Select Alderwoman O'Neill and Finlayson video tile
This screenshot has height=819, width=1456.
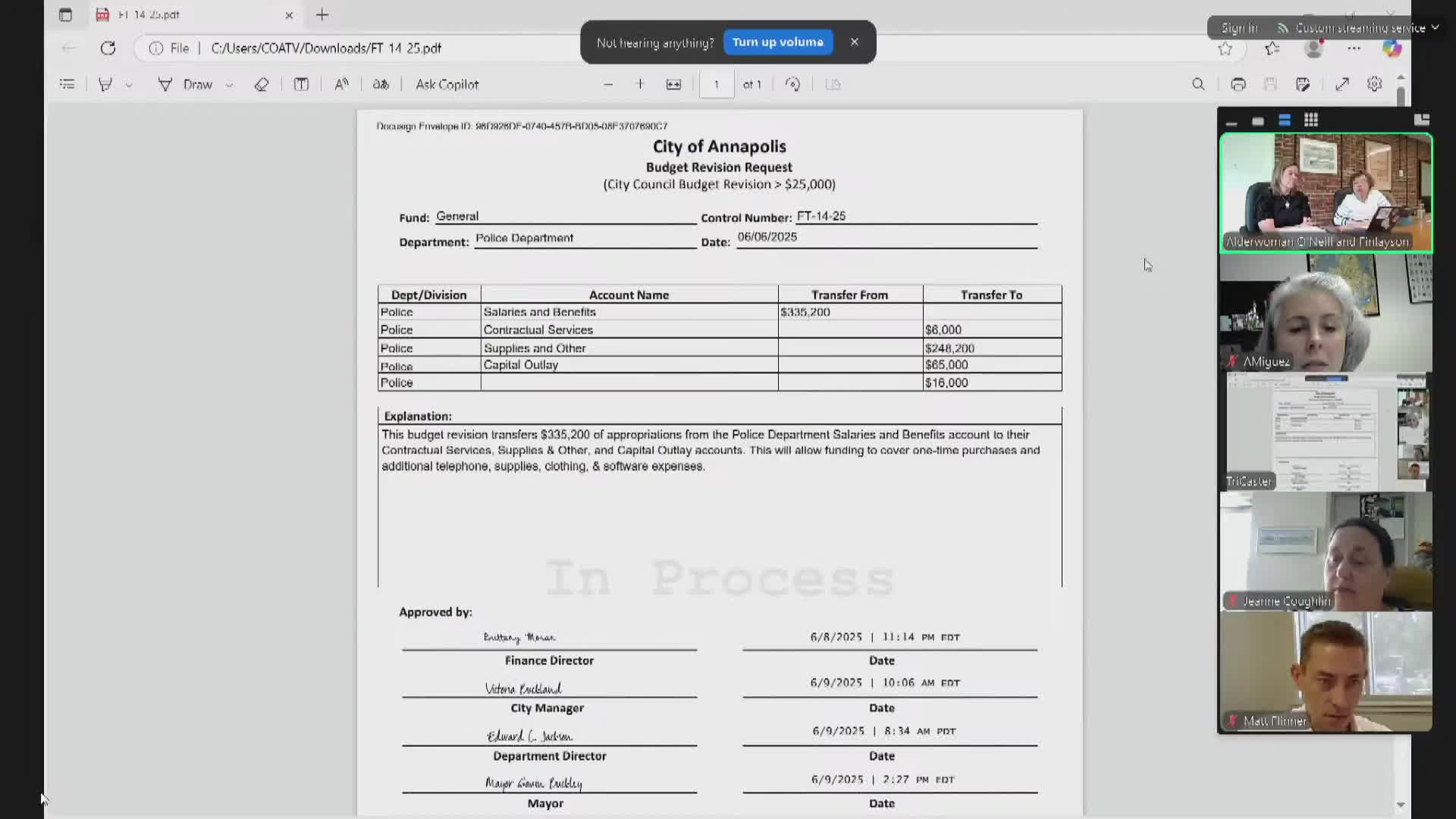(x=1326, y=193)
